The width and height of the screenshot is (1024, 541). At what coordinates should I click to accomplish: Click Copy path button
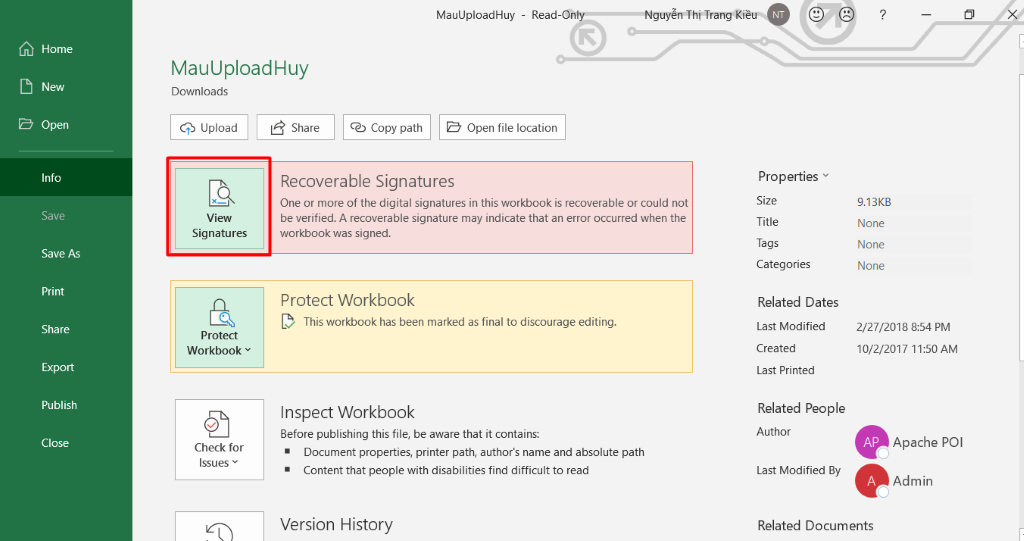pyautogui.click(x=387, y=128)
